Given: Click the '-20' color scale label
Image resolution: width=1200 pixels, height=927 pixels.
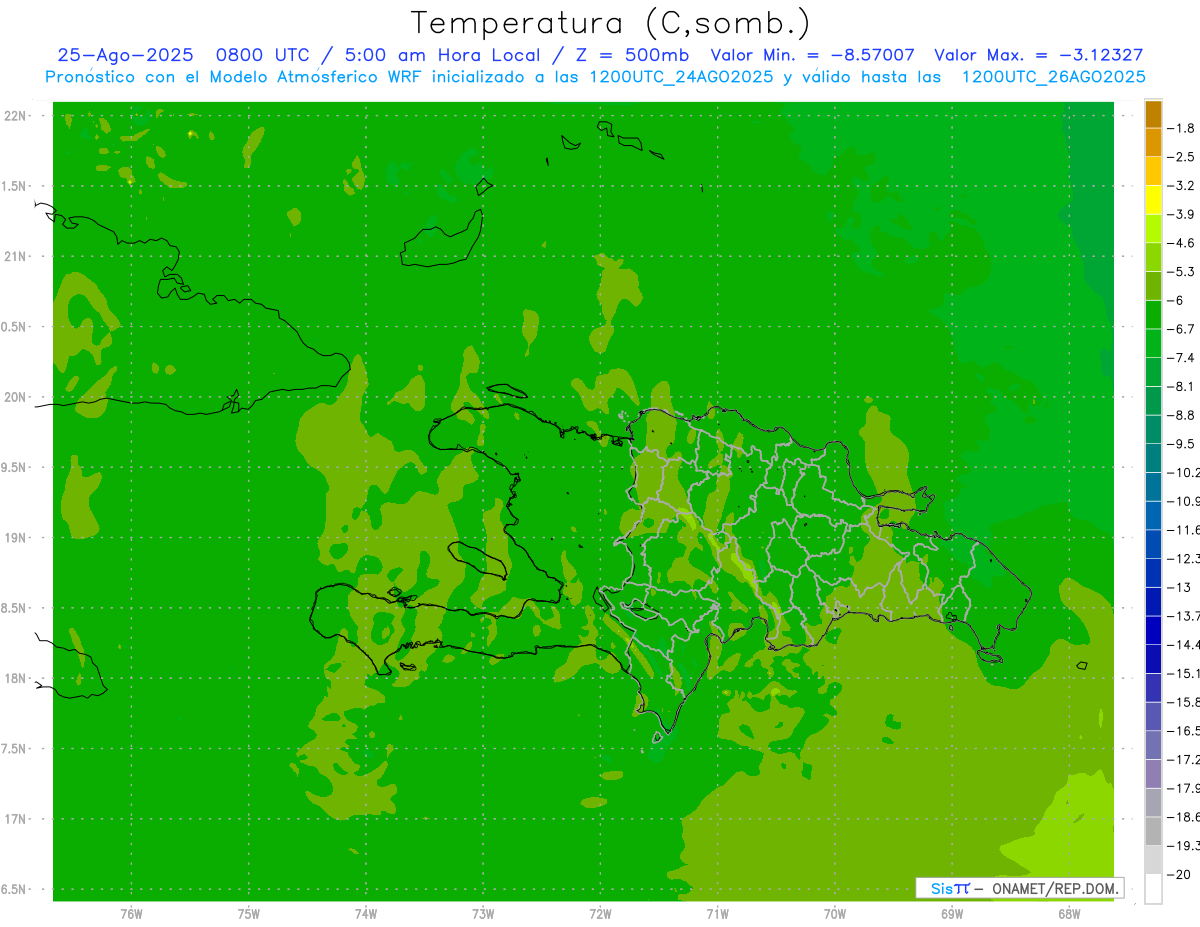Looking at the screenshot, I should [1178, 874].
